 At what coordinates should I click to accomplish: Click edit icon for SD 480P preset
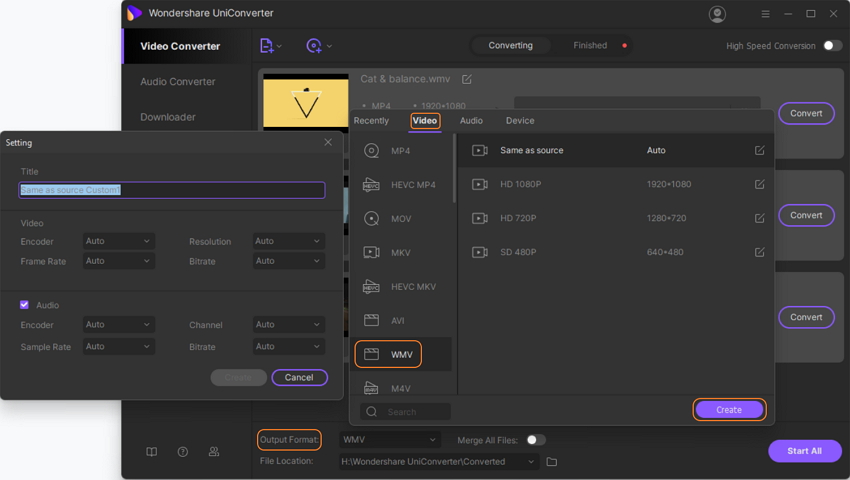(x=759, y=253)
